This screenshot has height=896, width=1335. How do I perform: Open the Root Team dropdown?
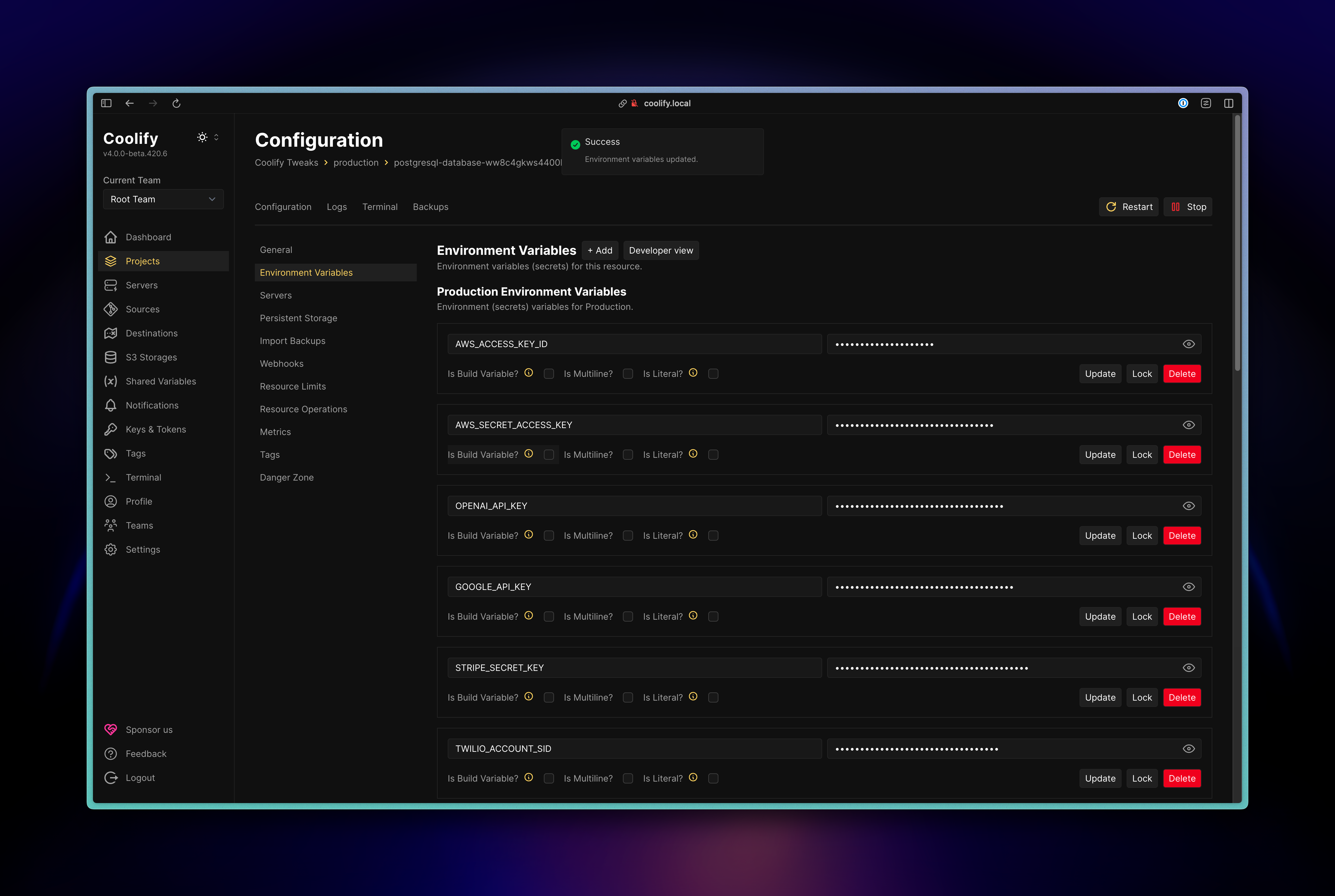tap(163, 199)
